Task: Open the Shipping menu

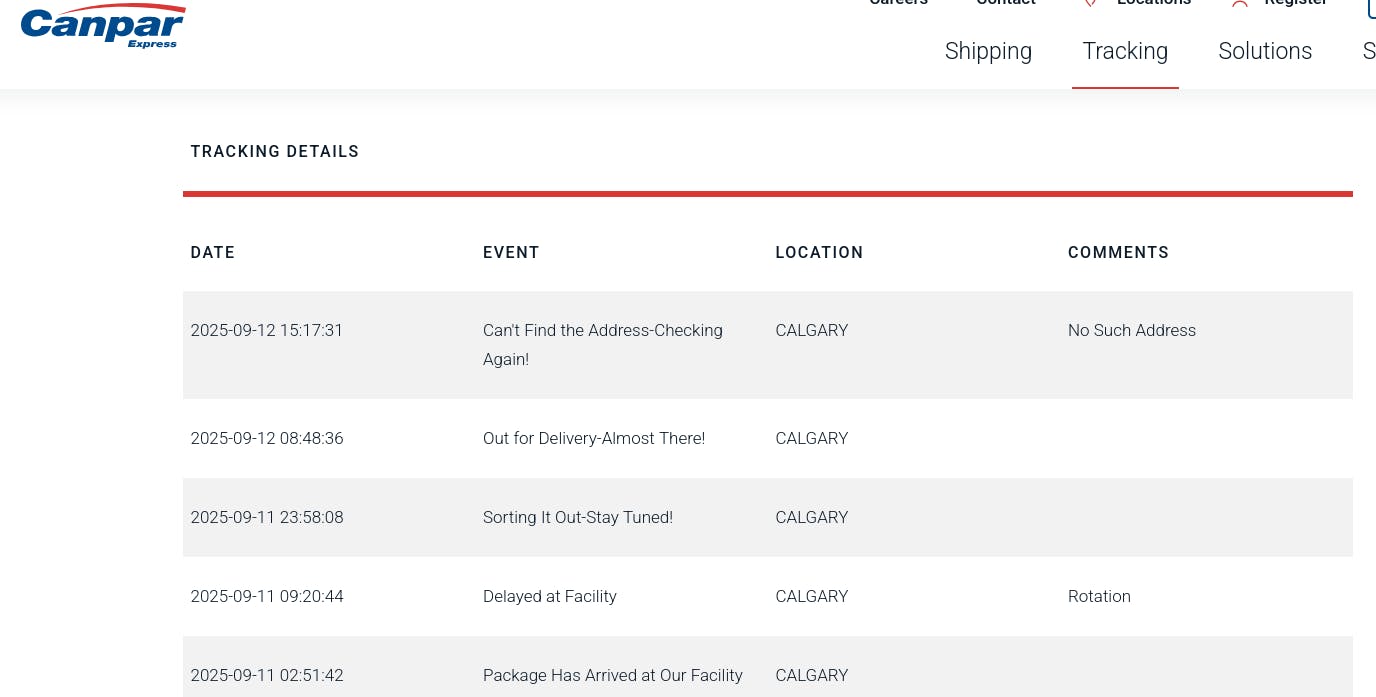Action: coord(988,51)
